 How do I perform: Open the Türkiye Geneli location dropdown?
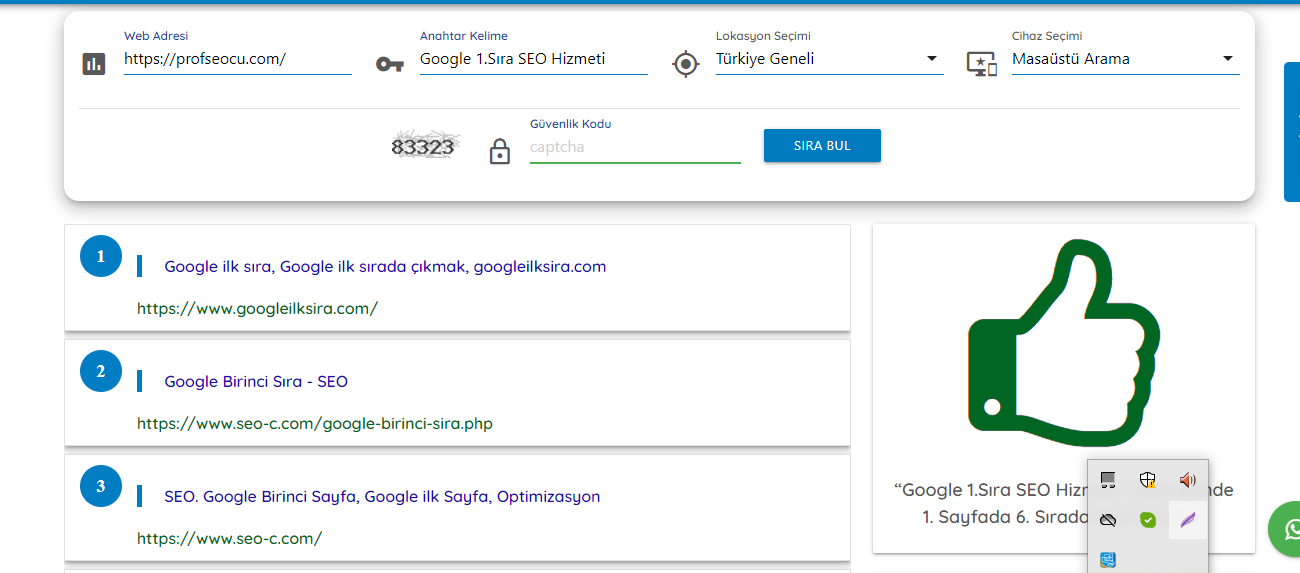[x=829, y=59]
